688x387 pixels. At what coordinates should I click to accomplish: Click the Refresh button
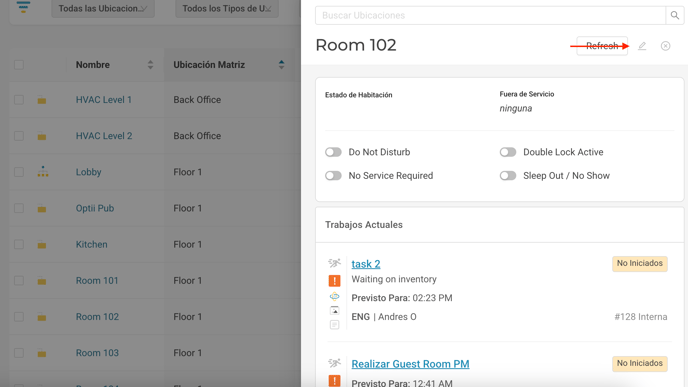pos(602,46)
